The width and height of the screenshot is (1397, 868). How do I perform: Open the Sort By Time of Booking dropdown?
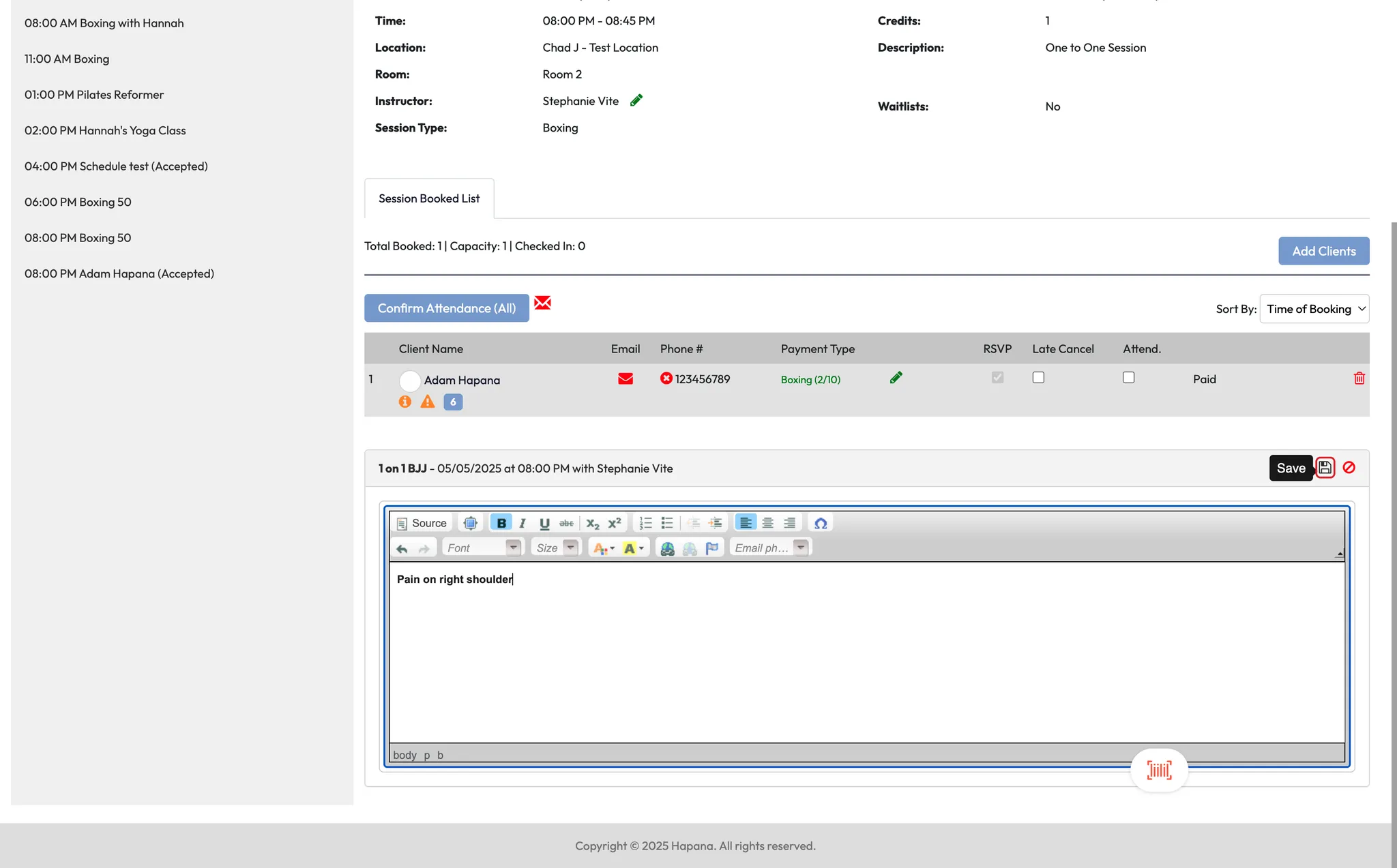[1314, 309]
